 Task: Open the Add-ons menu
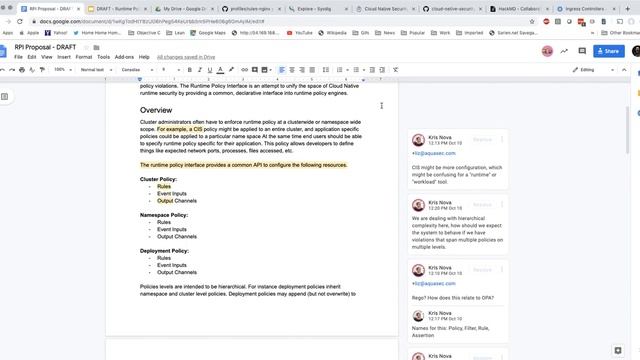click(124, 57)
